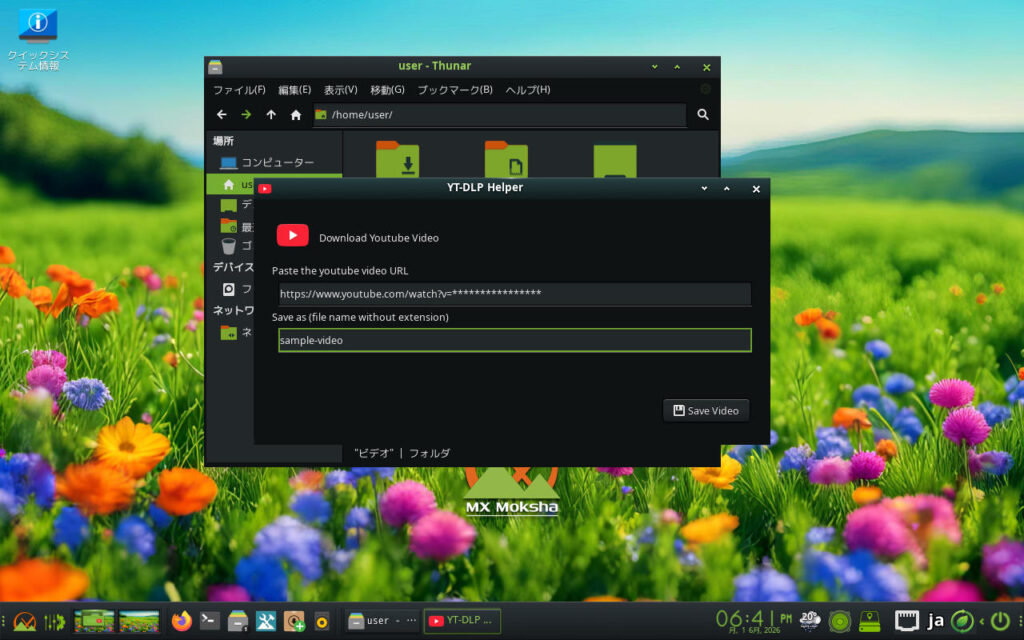Viewport: 1024px width, 640px height.
Task: Open the Downloads folder icon in Thunar
Action: [x=397, y=159]
